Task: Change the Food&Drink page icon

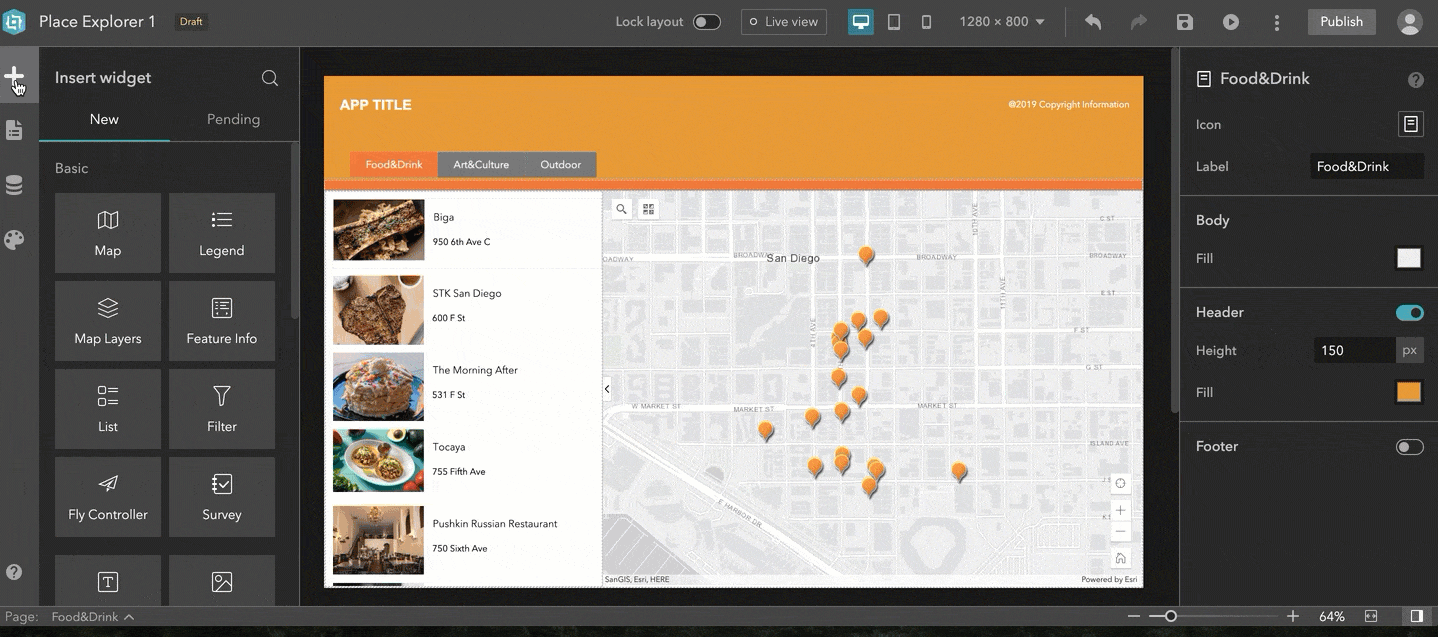Action: tap(1410, 124)
